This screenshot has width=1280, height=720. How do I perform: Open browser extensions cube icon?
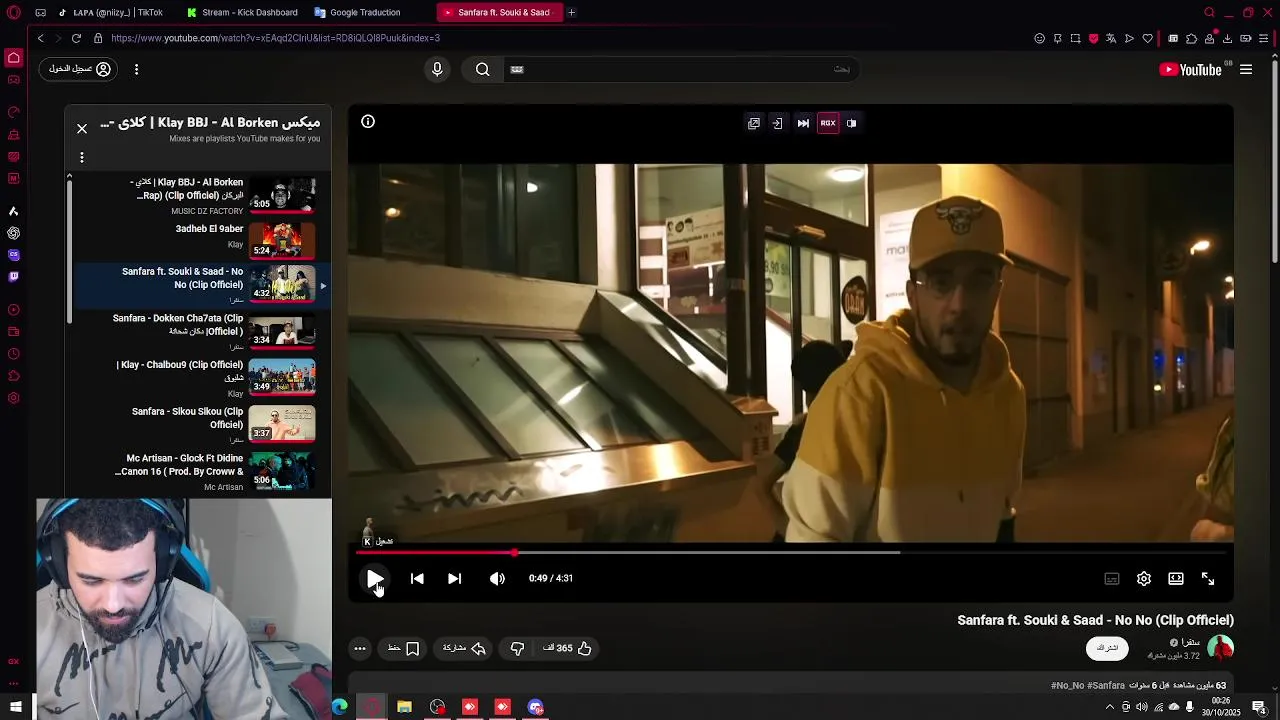[x=1191, y=38]
